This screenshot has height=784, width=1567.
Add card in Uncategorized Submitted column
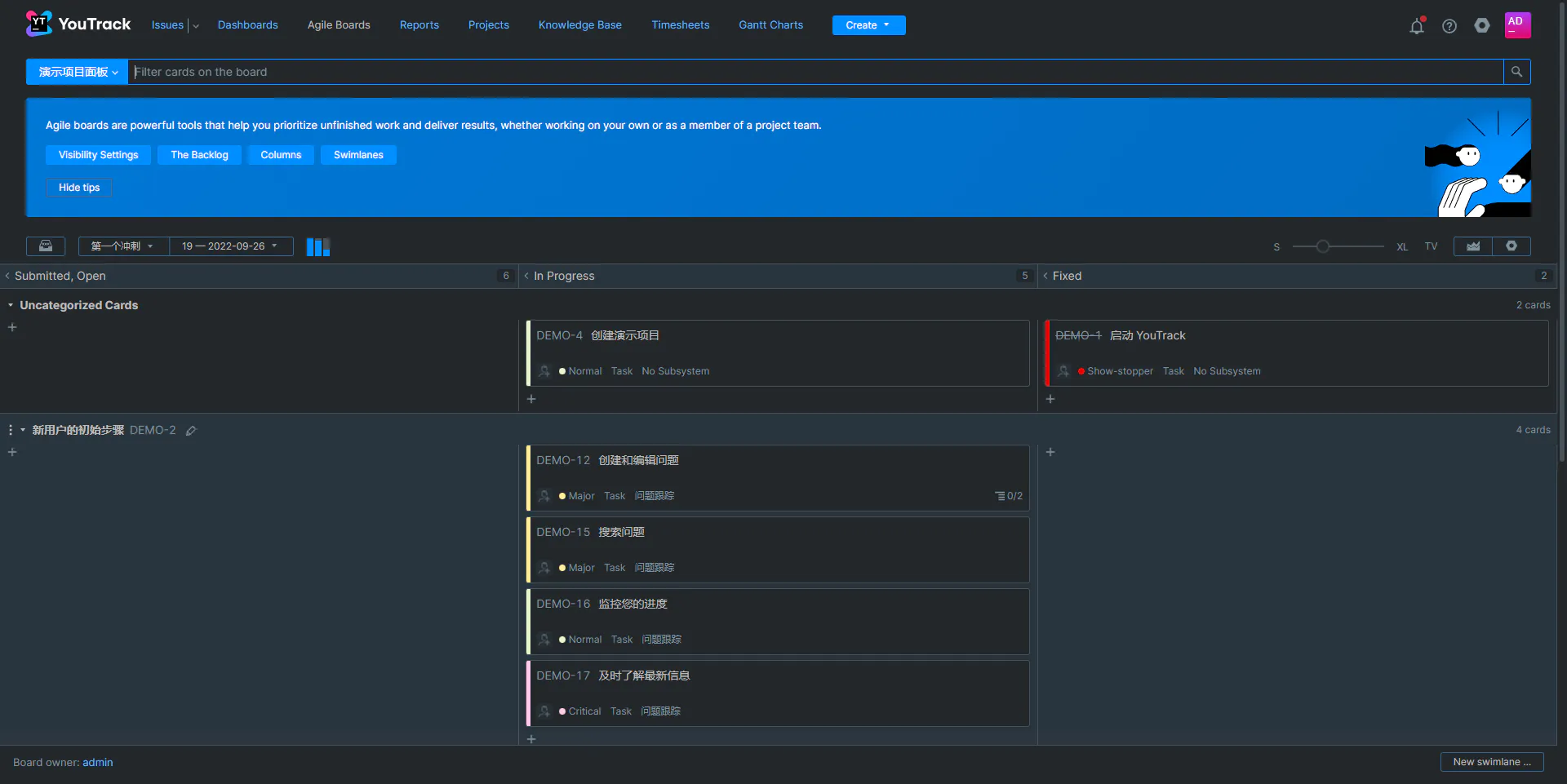click(x=12, y=327)
